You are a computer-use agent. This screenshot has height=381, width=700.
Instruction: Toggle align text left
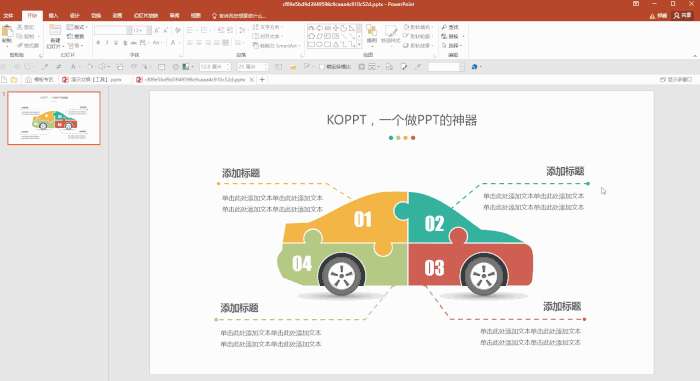coord(190,43)
